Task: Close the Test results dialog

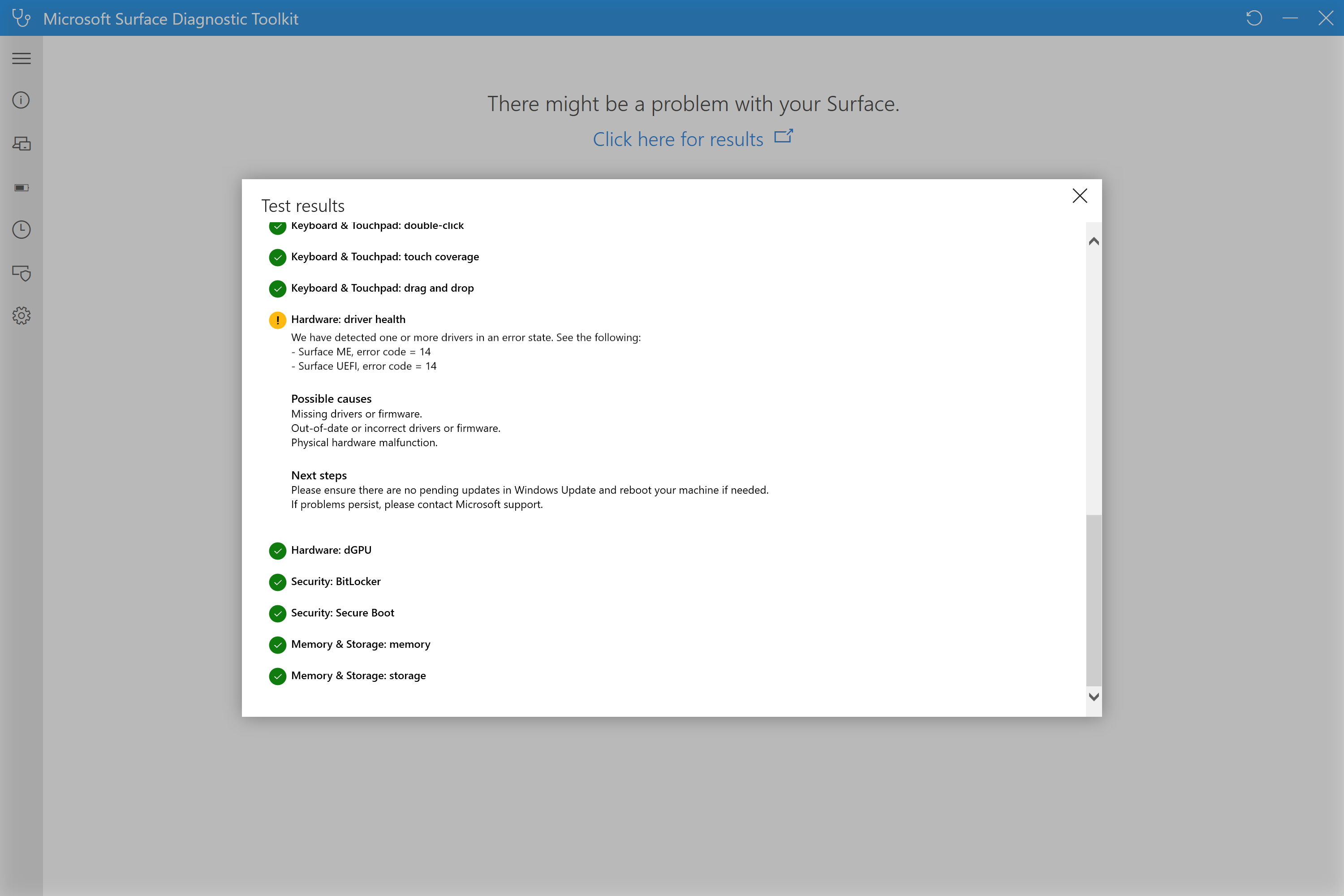Action: [x=1079, y=196]
